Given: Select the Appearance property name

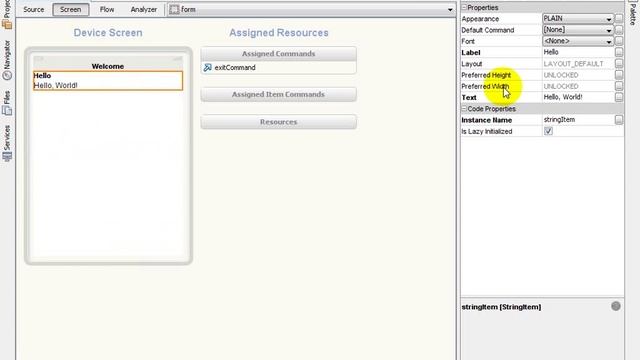Looking at the screenshot, I should click(x=480, y=19).
